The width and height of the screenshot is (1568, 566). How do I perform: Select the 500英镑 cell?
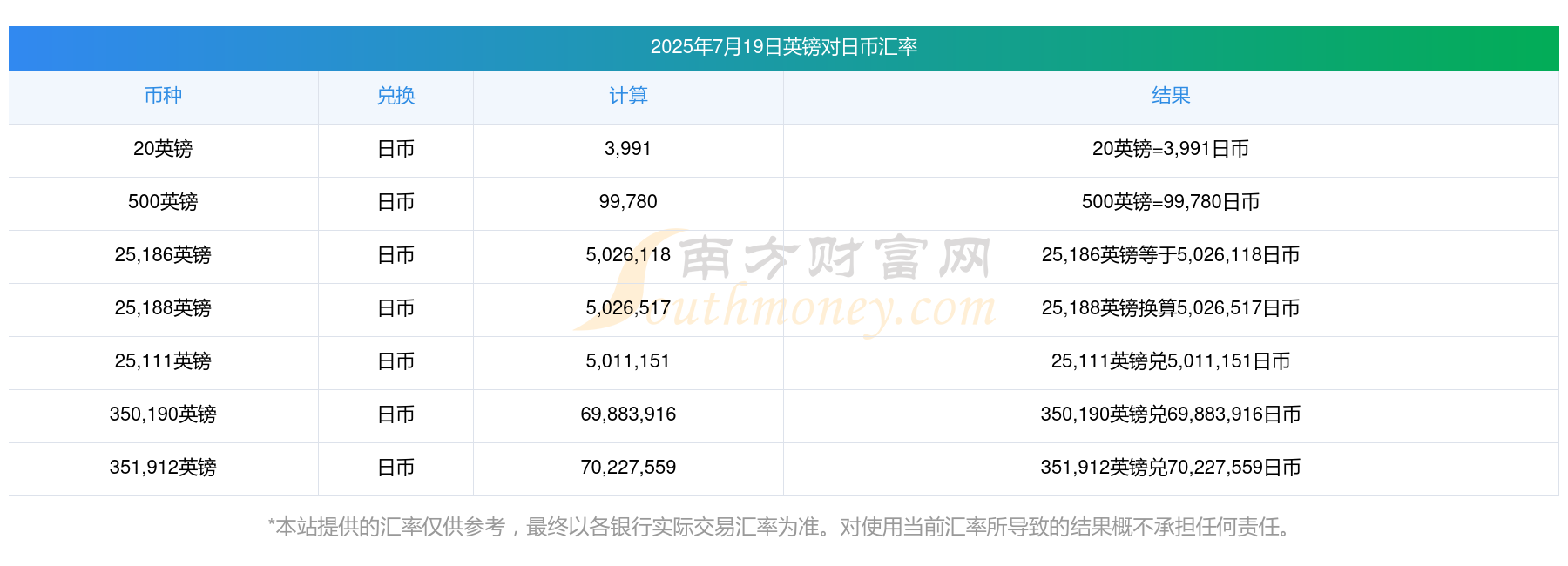click(163, 202)
